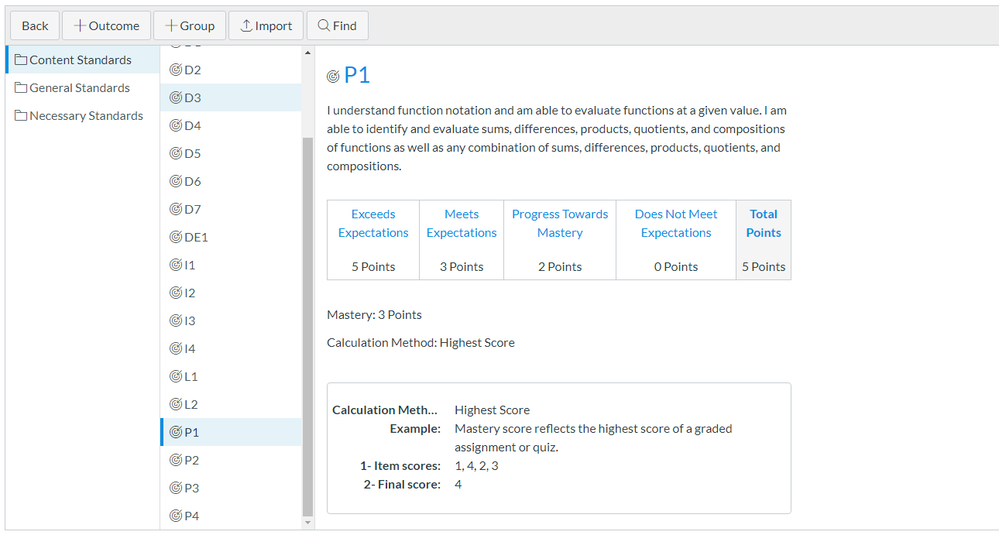Viewport: 999px width, 538px height.
Task: Create a new Group
Action: click(x=190, y=26)
